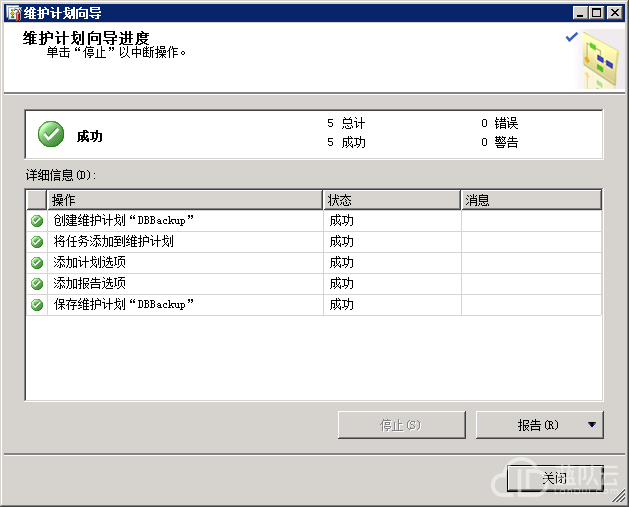
Task: Maximize the 维护计划向导 window
Action: [597, 13]
